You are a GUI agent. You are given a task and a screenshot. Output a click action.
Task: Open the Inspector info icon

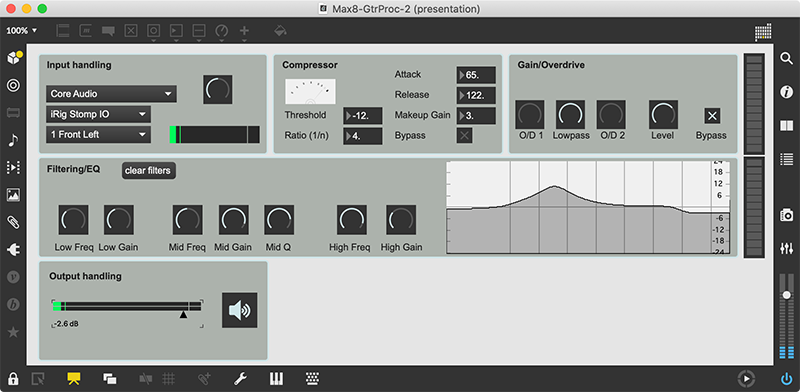[x=786, y=92]
